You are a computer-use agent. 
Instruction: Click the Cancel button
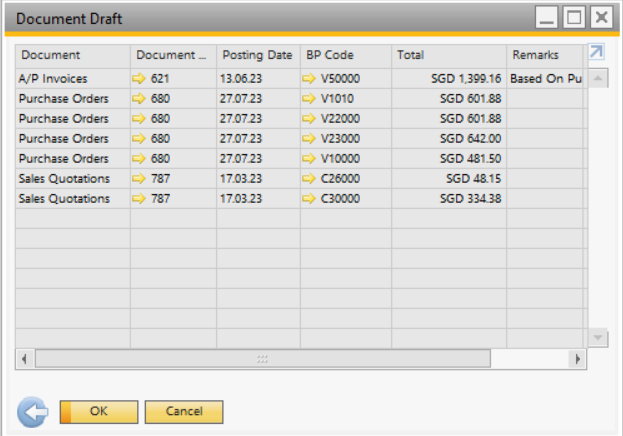coord(184,412)
